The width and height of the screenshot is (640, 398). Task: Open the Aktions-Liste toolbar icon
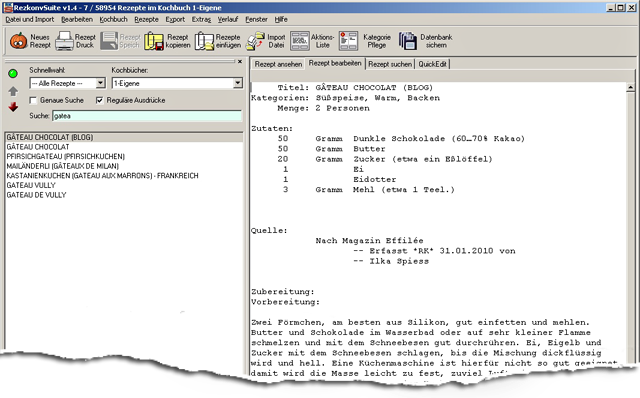point(300,41)
